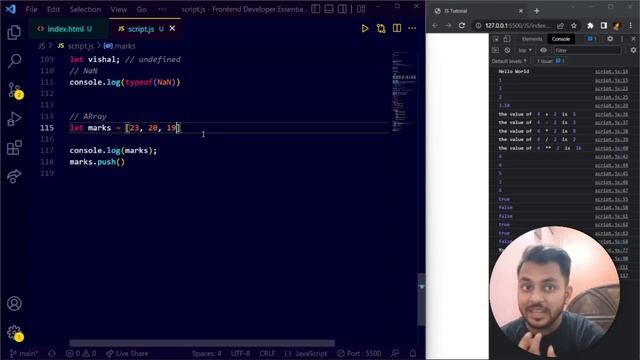The width and height of the screenshot is (640, 360).
Task: Toggle the secondary side bar layout icon
Action: [342, 9]
